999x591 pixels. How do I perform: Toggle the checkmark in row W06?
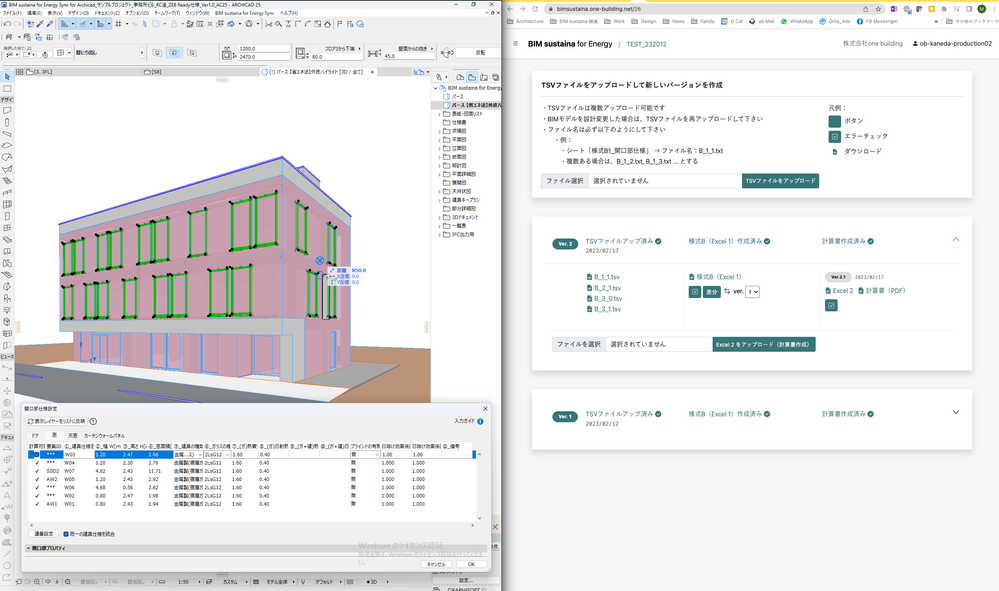(37, 488)
